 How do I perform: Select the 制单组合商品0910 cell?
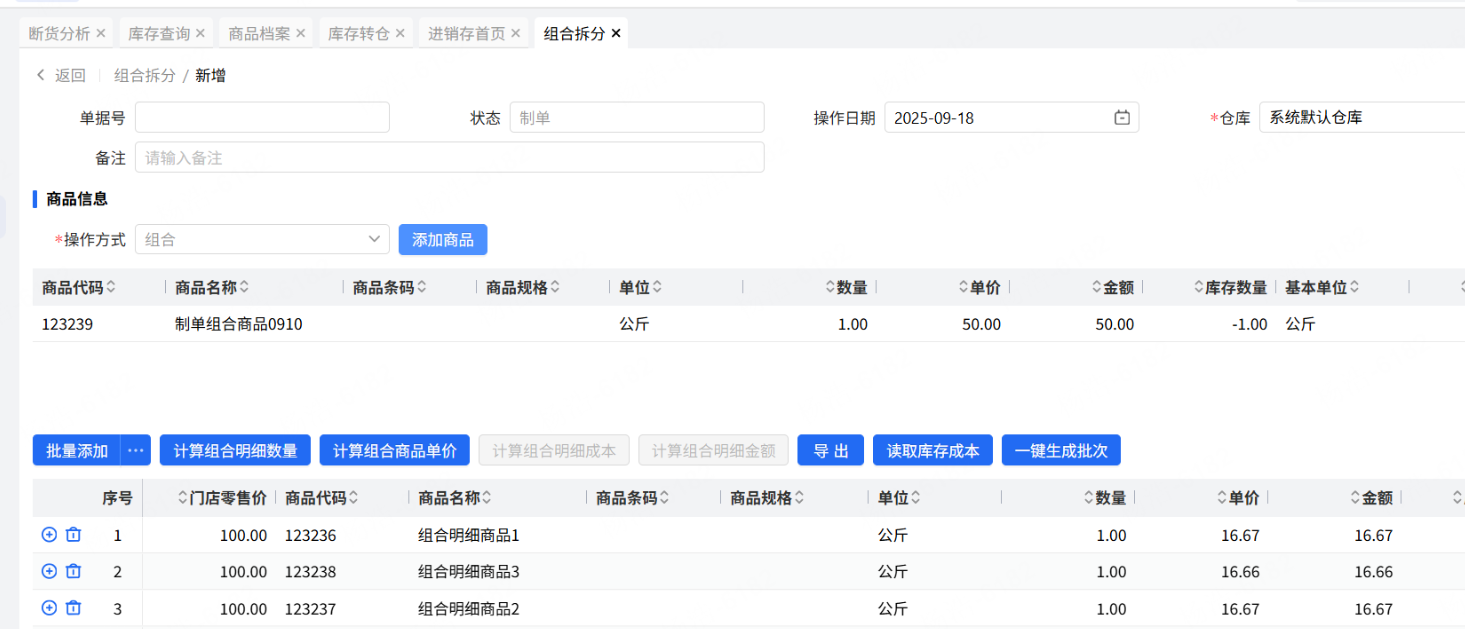(239, 324)
